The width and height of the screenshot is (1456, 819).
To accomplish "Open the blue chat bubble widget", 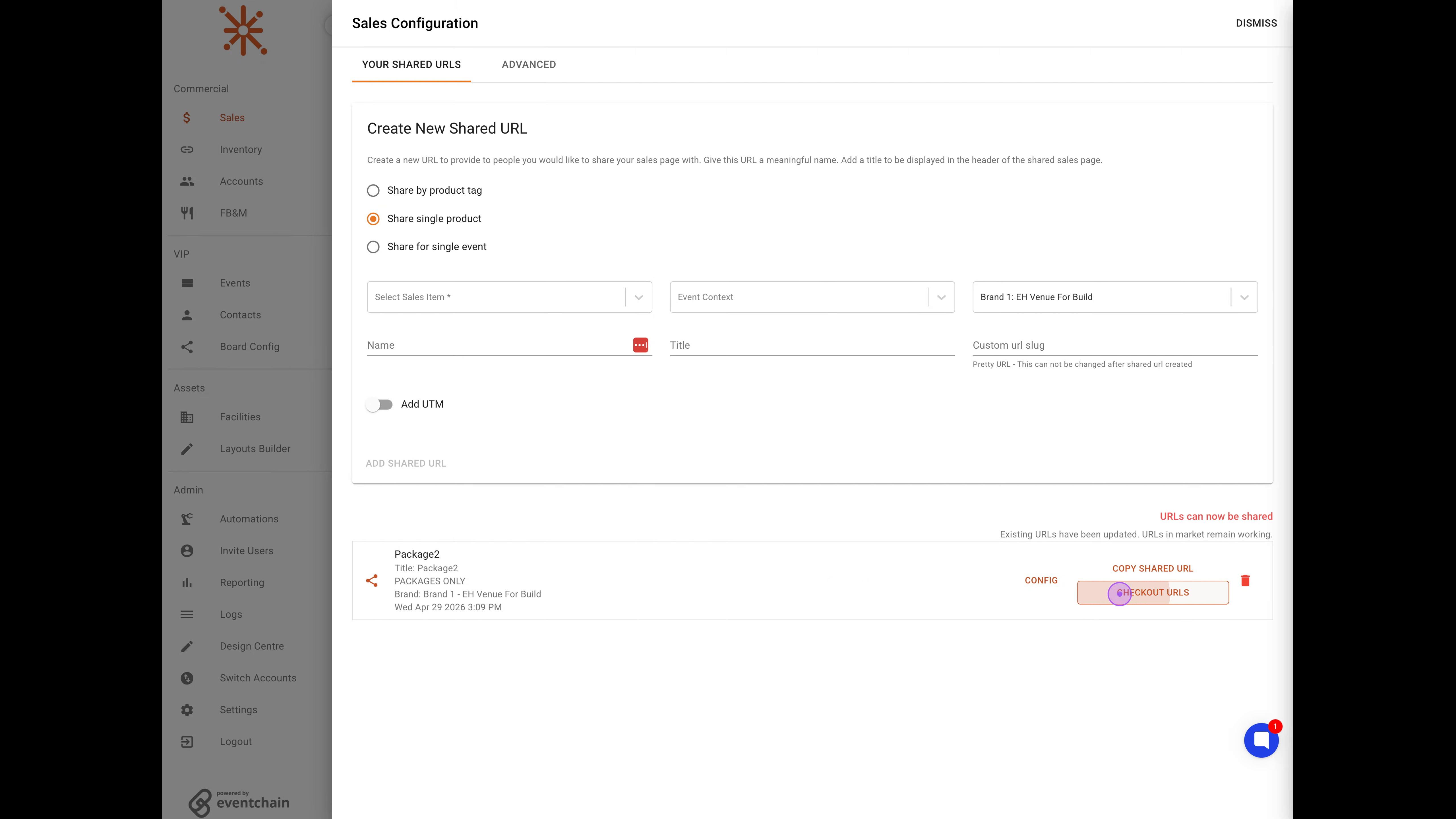I will (1261, 740).
